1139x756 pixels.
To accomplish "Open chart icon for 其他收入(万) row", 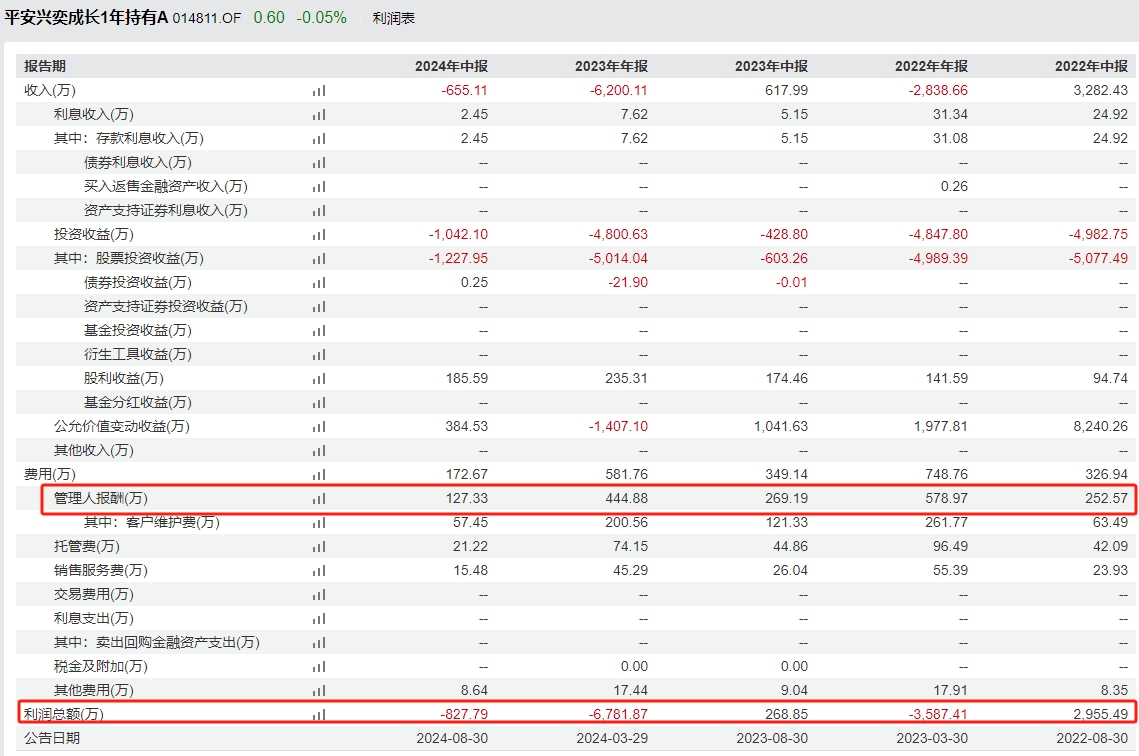I will pos(319,450).
